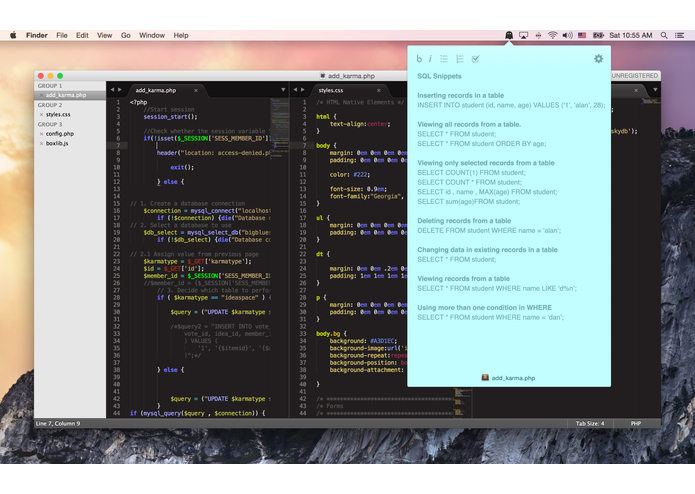The image size is (695, 494).
Task: Change the PHP syntax in status bar
Action: pos(636,424)
